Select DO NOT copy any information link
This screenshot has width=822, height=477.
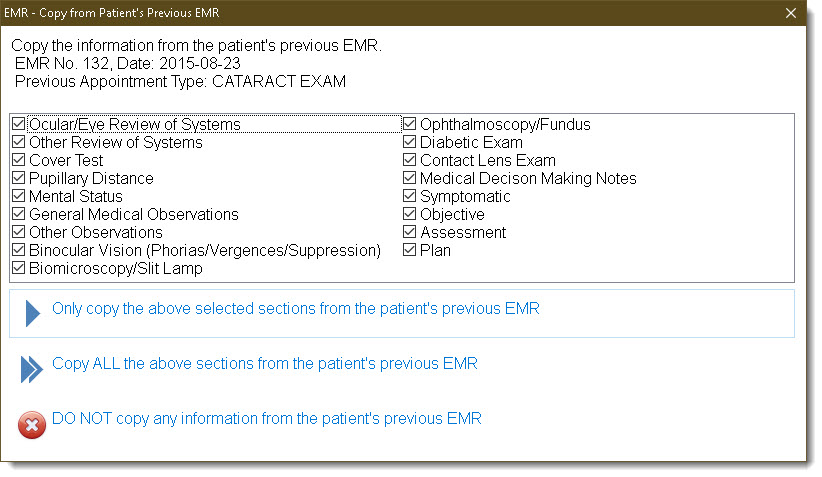pos(266,419)
